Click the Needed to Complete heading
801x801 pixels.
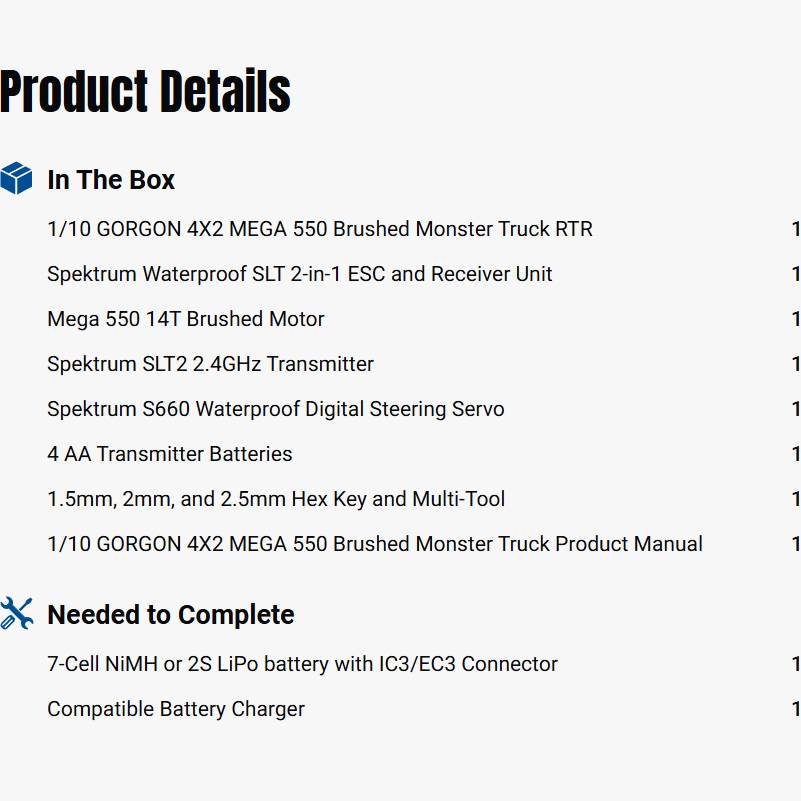171,615
